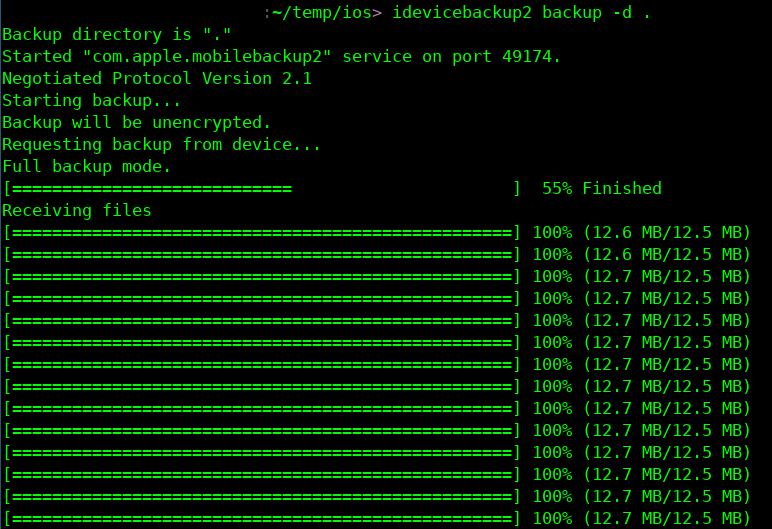Click the first 100% progress bar under Receiving files
The image size is (772, 529).
coord(262,232)
